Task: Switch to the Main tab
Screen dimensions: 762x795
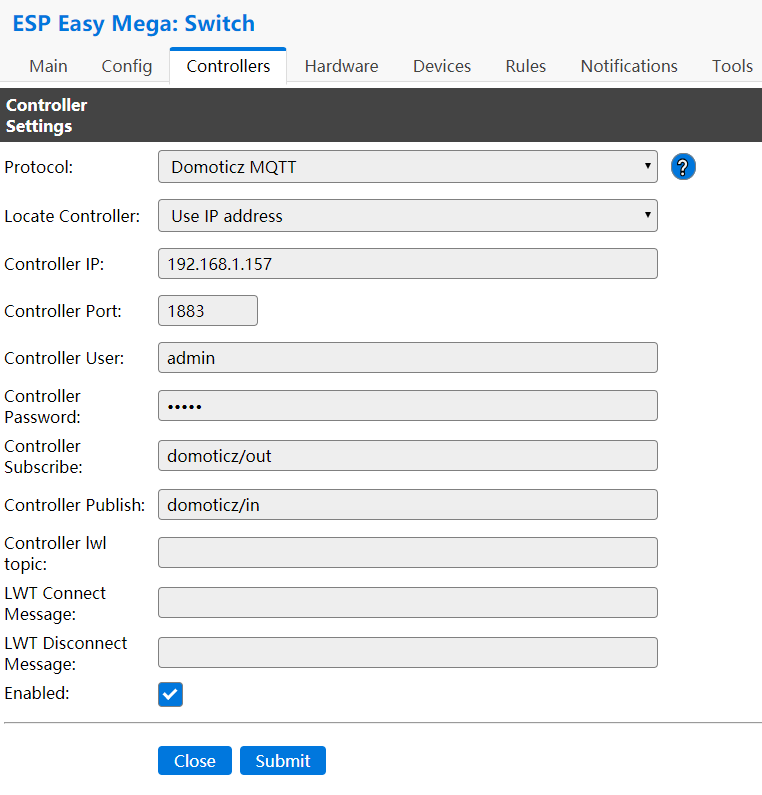Action: pyautogui.click(x=48, y=66)
